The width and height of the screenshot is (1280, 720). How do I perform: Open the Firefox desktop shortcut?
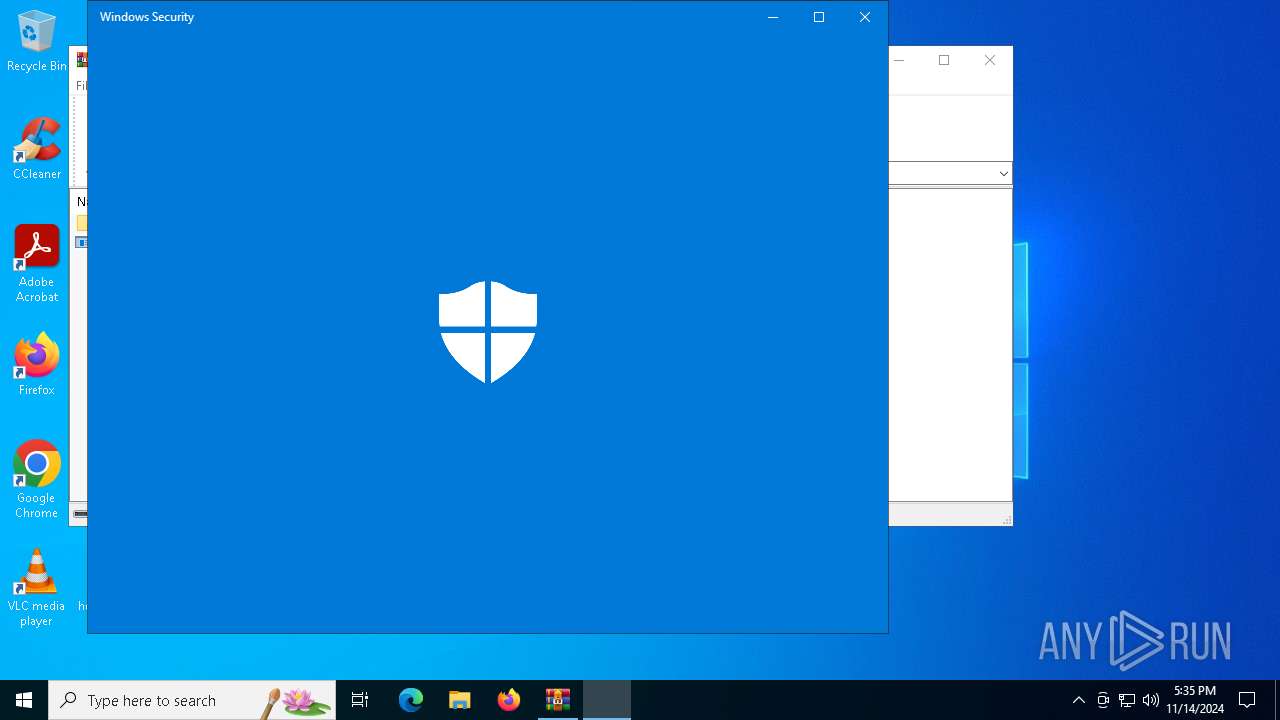pos(37,365)
